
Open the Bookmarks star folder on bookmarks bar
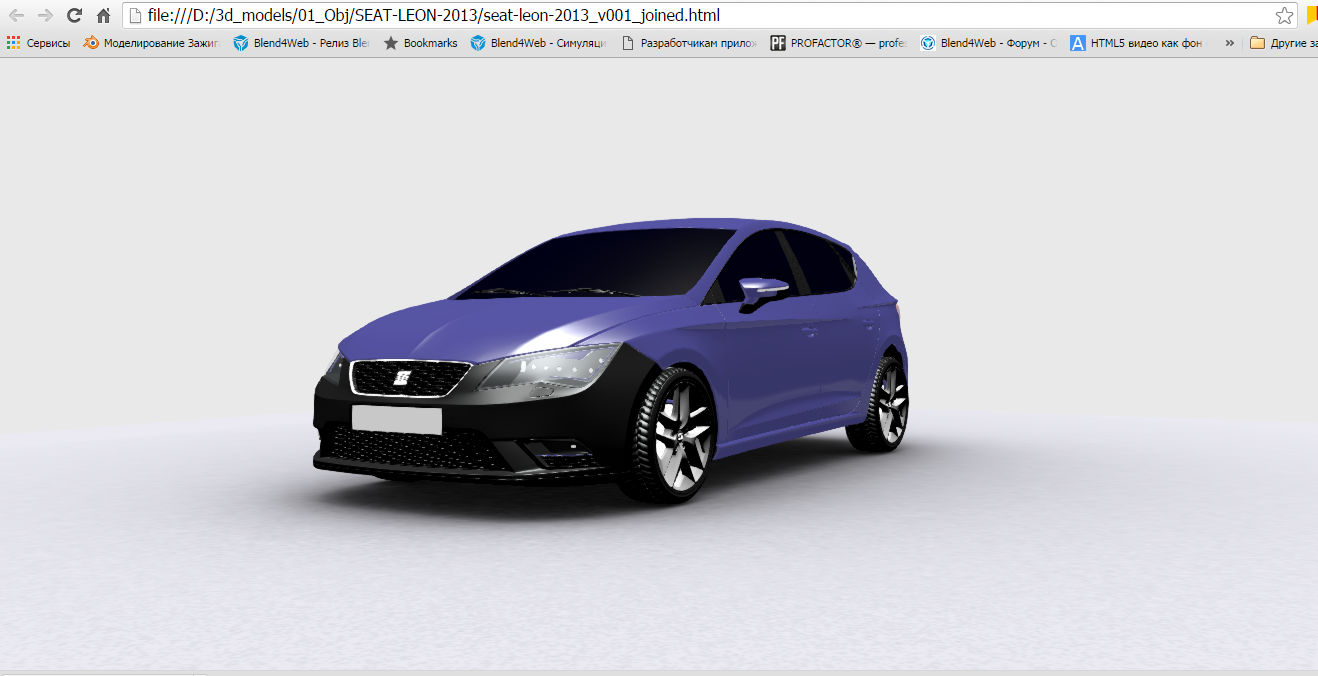pos(421,43)
